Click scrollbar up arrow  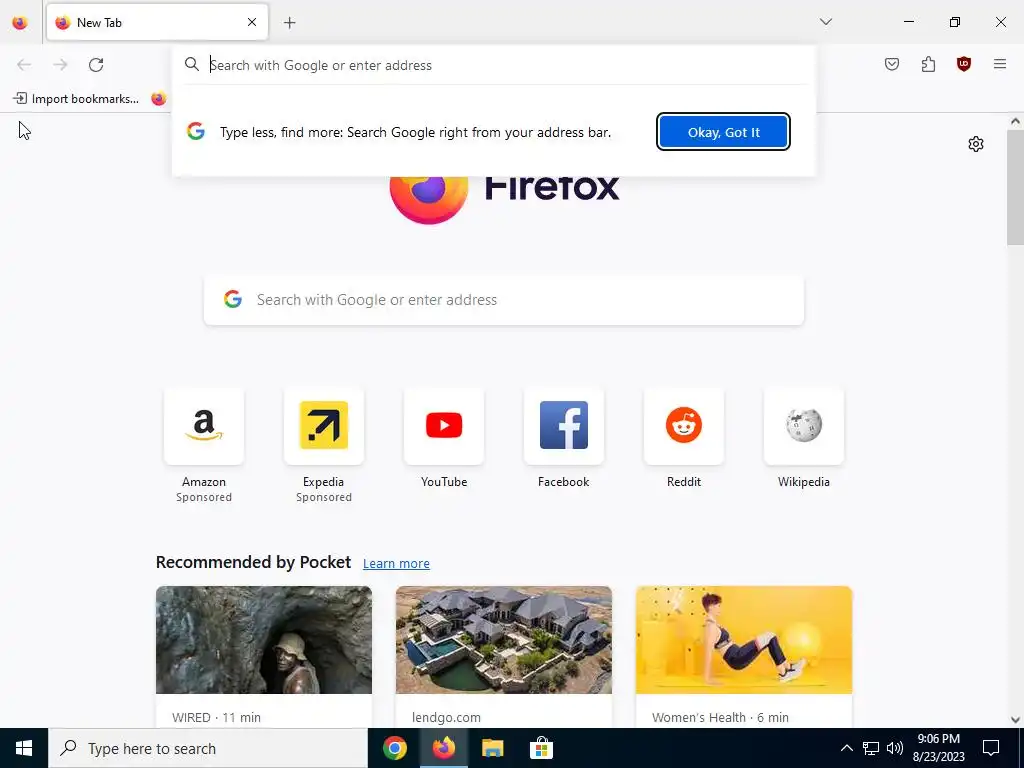pos(1015,121)
